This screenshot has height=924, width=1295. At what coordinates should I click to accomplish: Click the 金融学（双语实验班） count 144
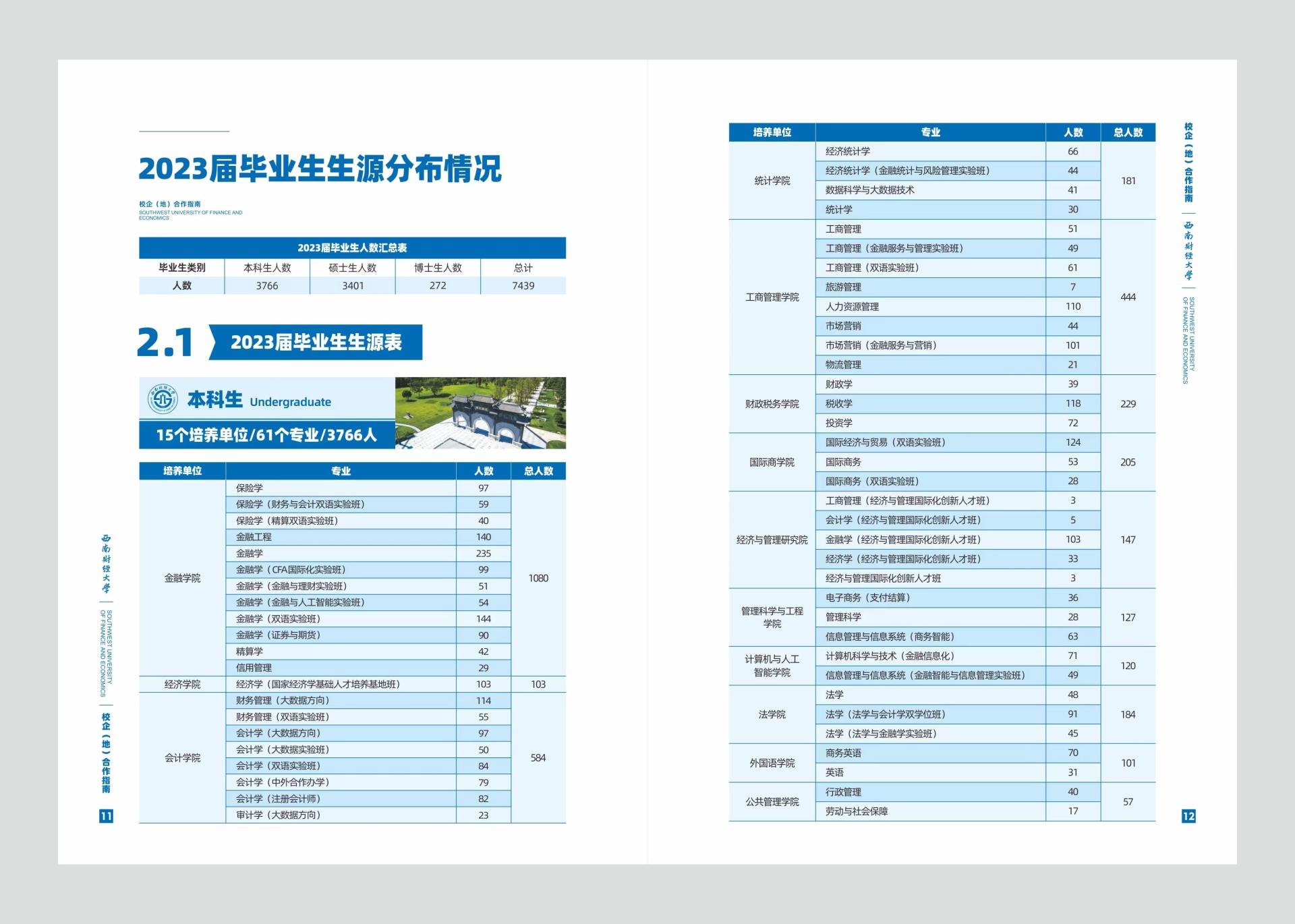pyautogui.click(x=484, y=618)
